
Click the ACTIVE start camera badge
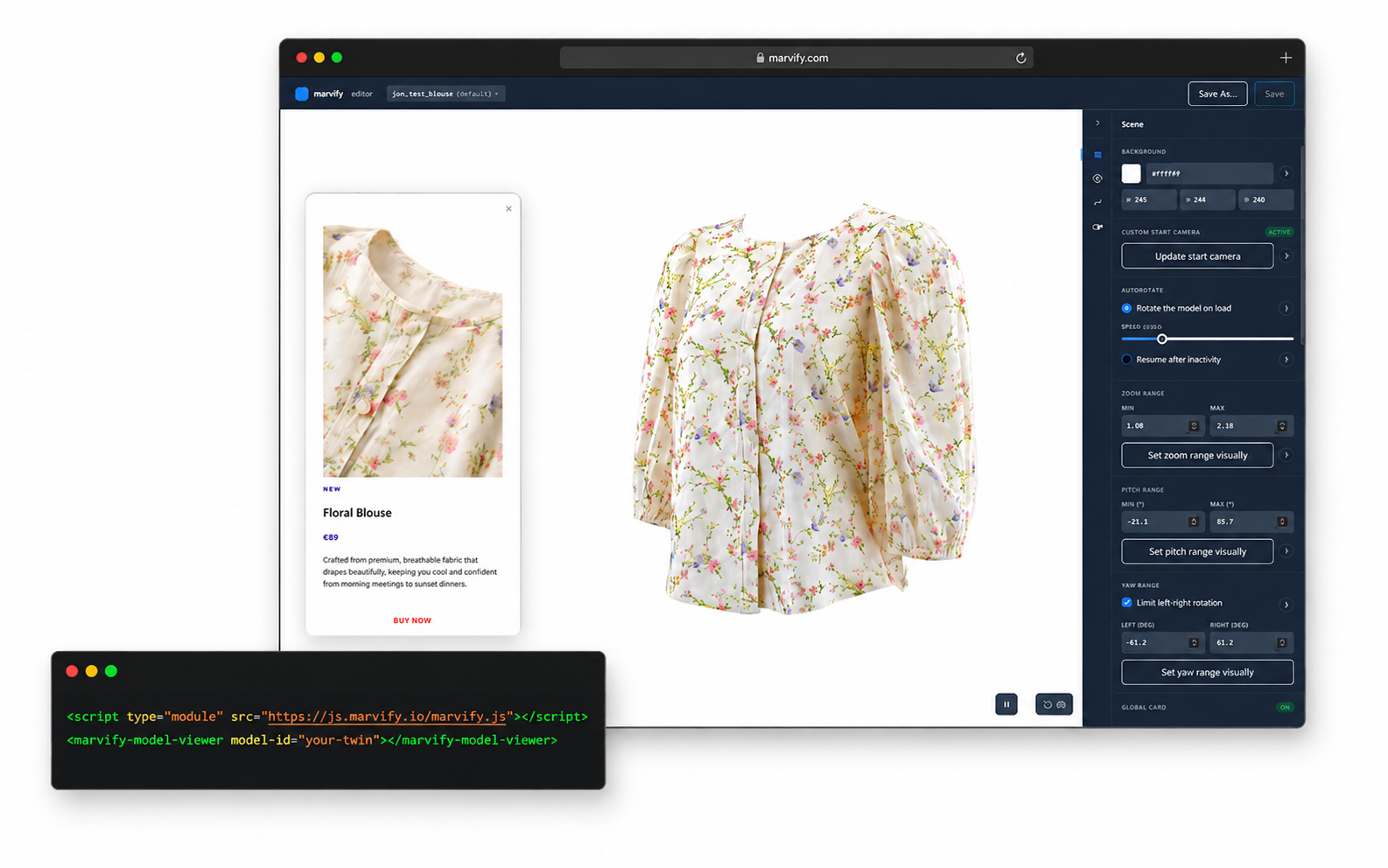coord(1279,232)
